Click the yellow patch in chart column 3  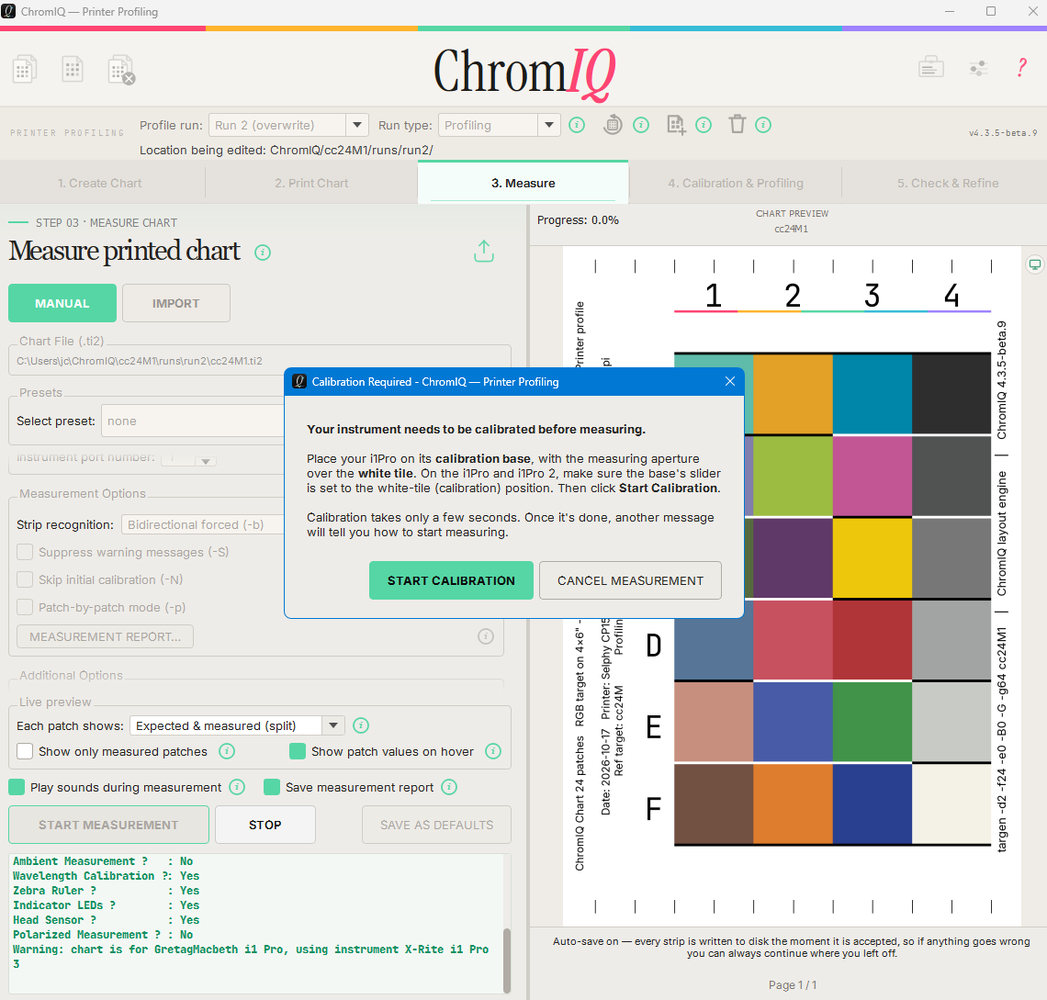pos(872,558)
